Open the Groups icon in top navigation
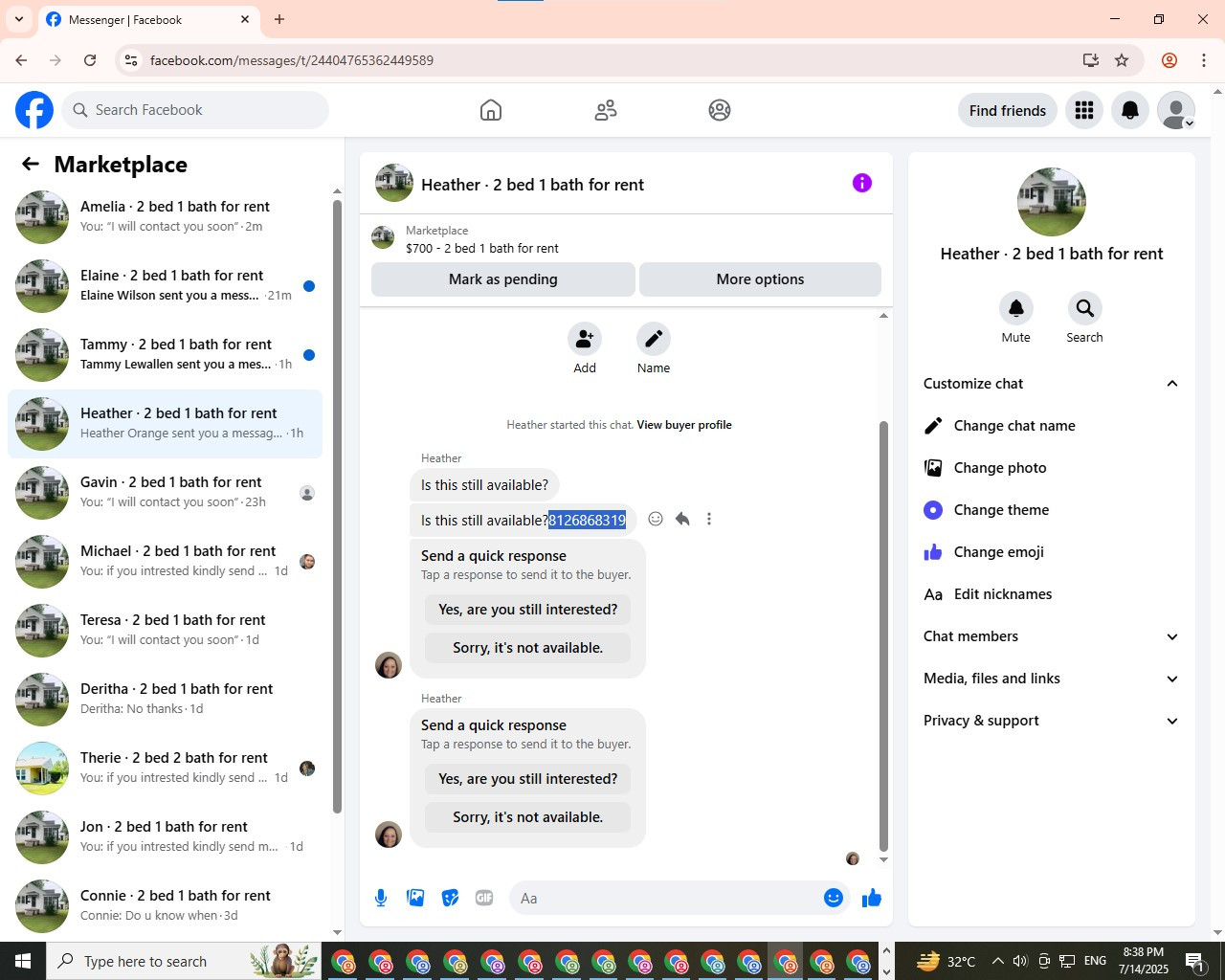1225x980 pixels. coord(720,110)
